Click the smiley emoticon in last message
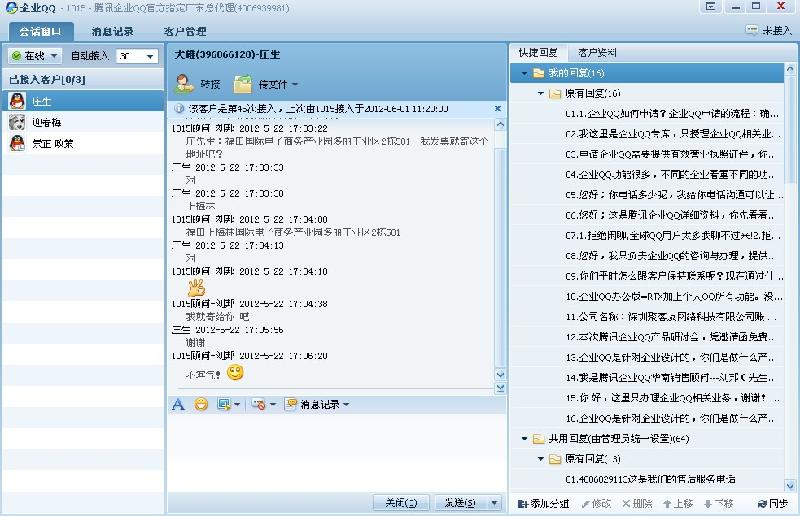 235,372
